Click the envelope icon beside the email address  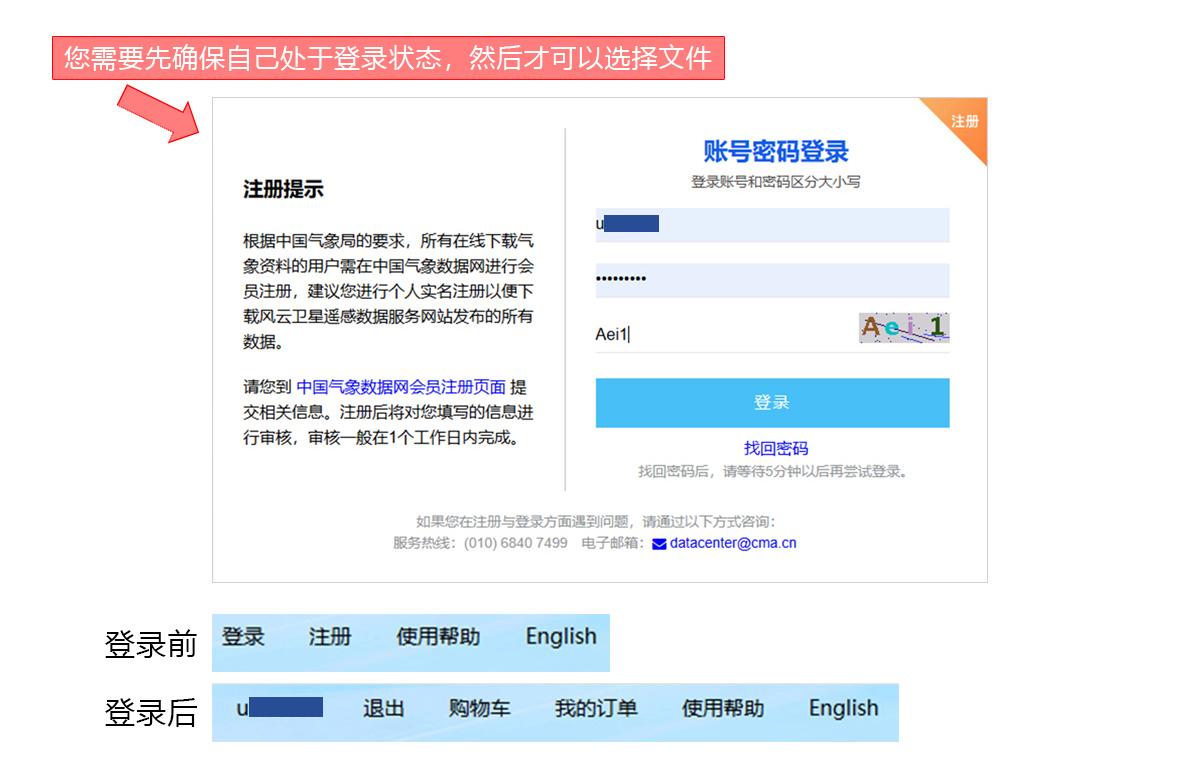pos(659,544)
